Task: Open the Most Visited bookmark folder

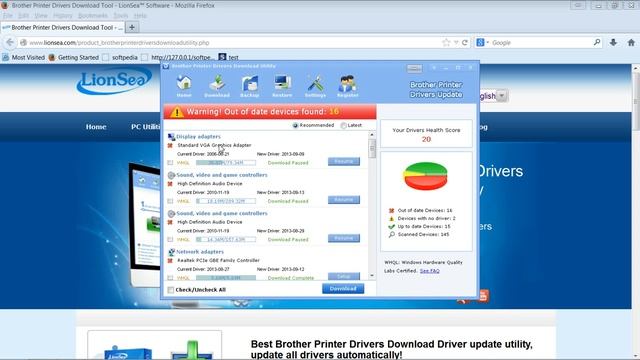Action: pyautogui.click(x=23, y=58)
